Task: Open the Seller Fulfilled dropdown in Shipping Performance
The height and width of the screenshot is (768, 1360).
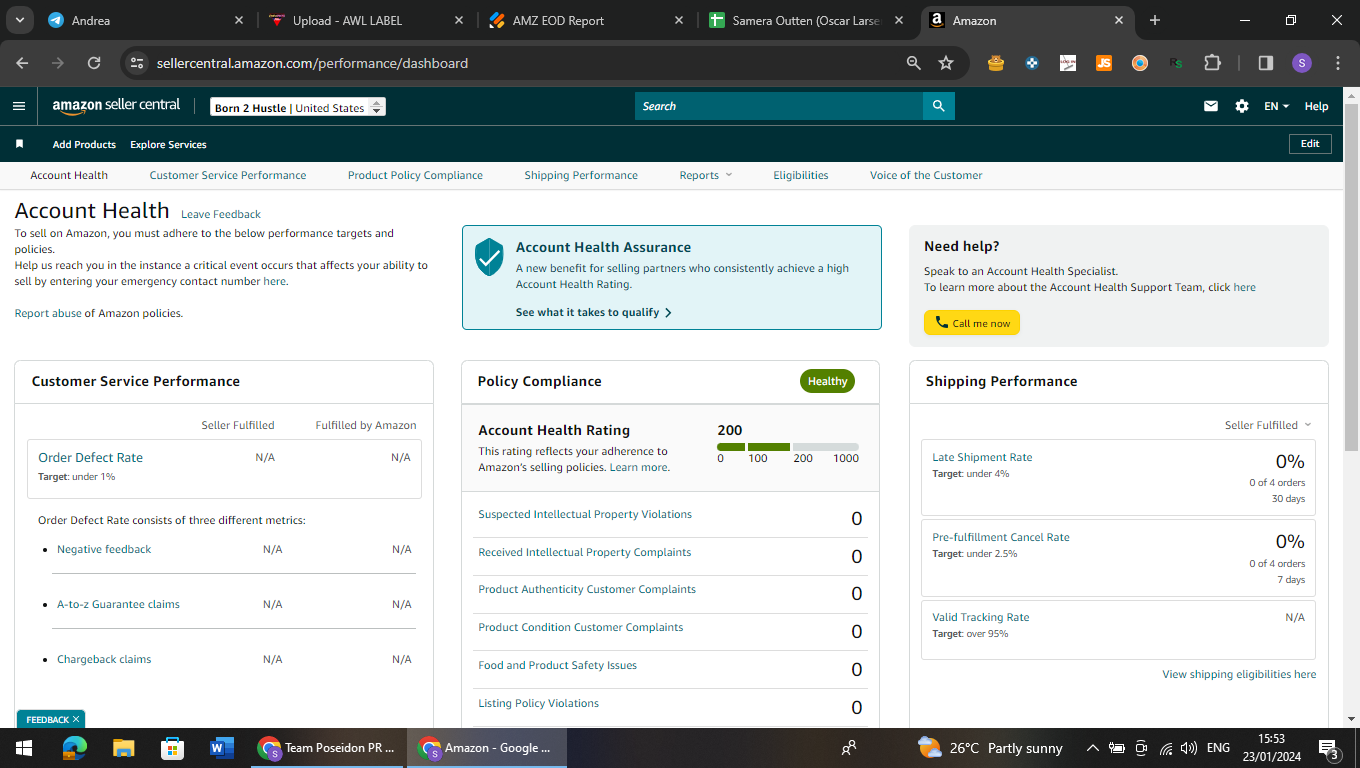Action: pyautogui.click(x=1268, y=425)
